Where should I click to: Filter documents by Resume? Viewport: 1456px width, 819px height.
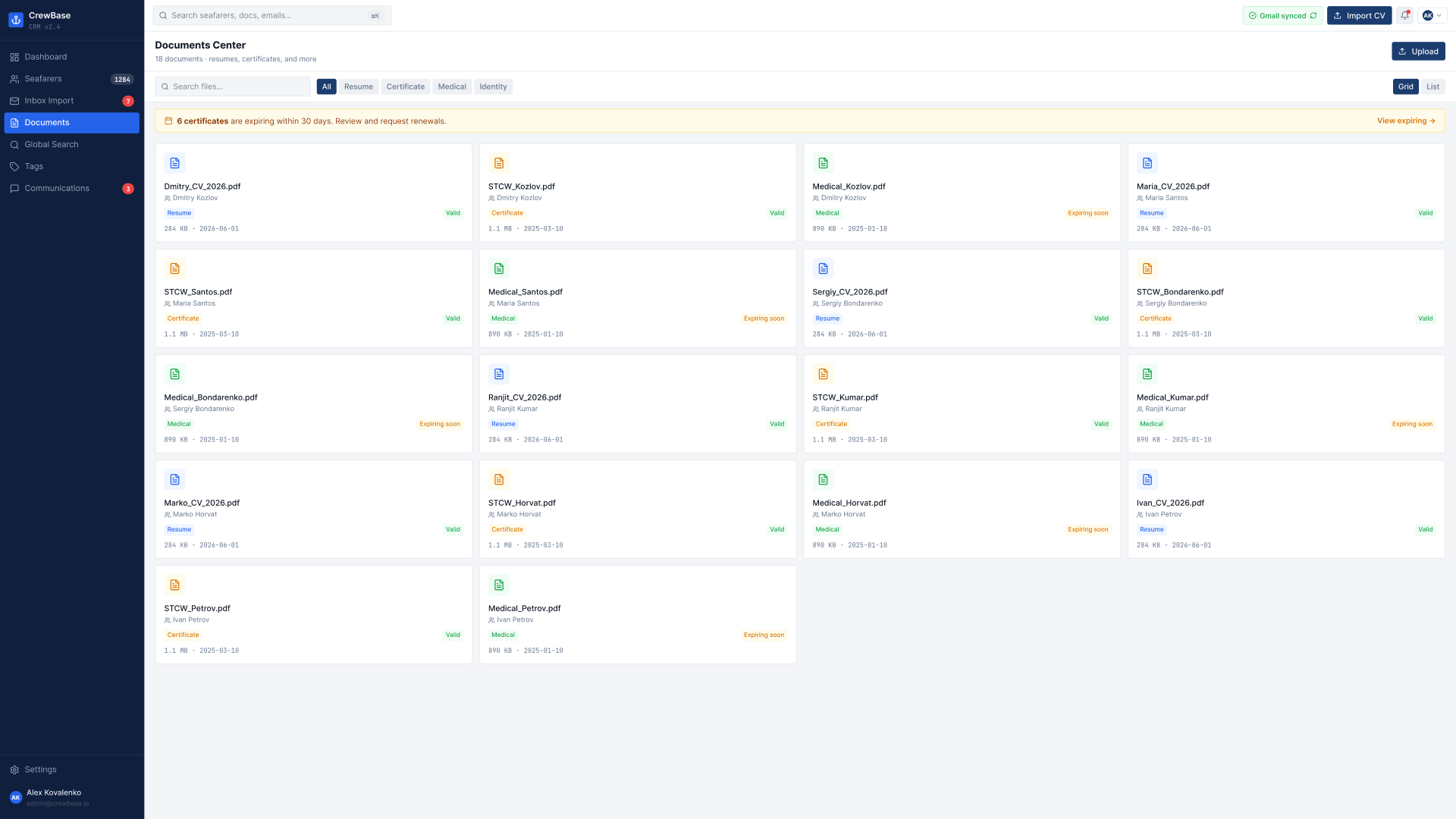359,86
